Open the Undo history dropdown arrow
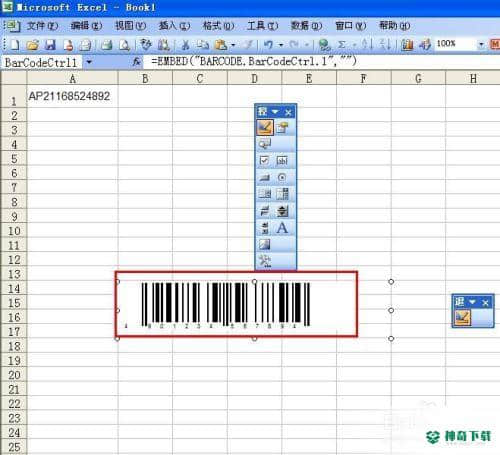The image size is (500, 455). coord(281,45)
